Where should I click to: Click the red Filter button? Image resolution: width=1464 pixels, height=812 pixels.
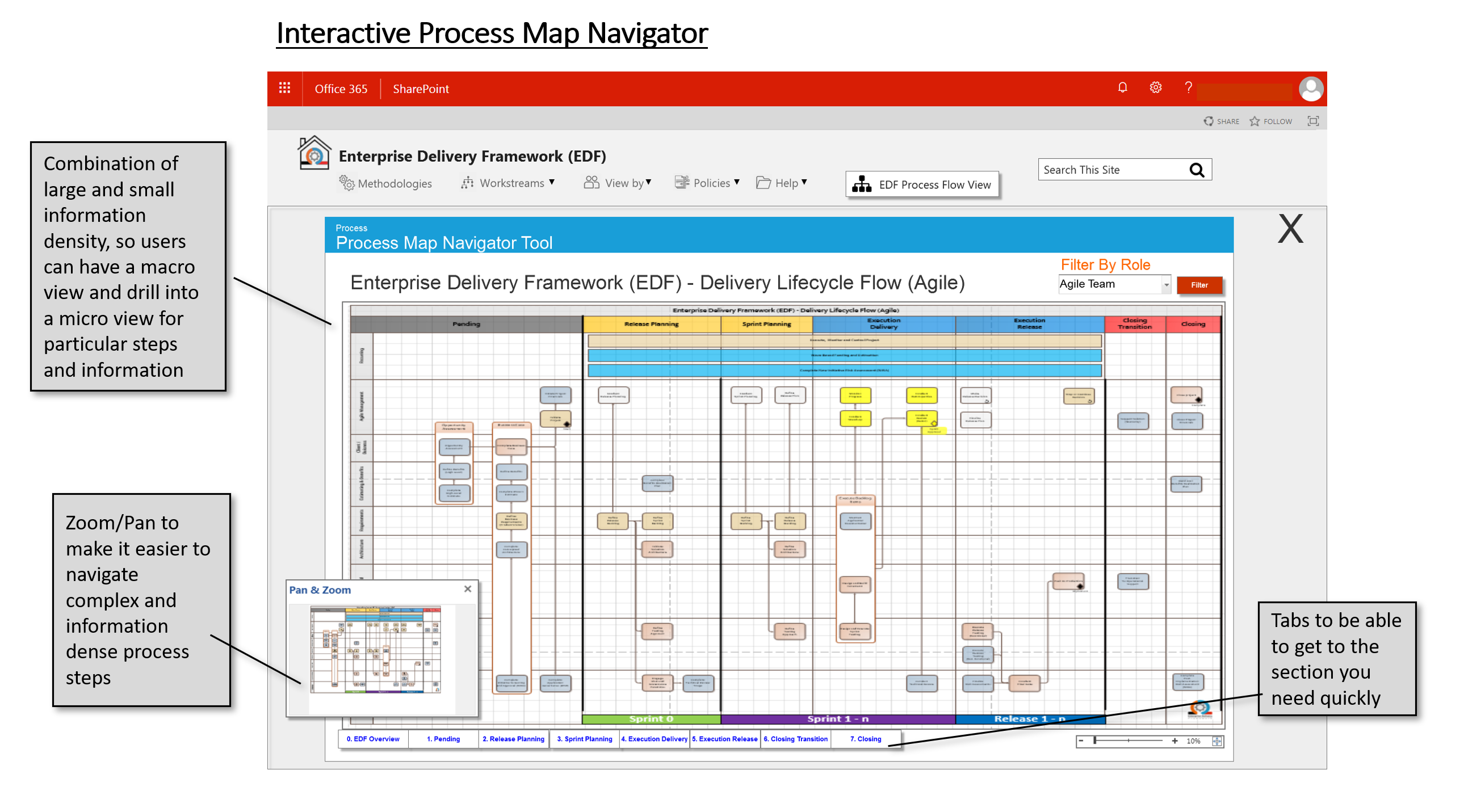click(x=1199, y=285)
